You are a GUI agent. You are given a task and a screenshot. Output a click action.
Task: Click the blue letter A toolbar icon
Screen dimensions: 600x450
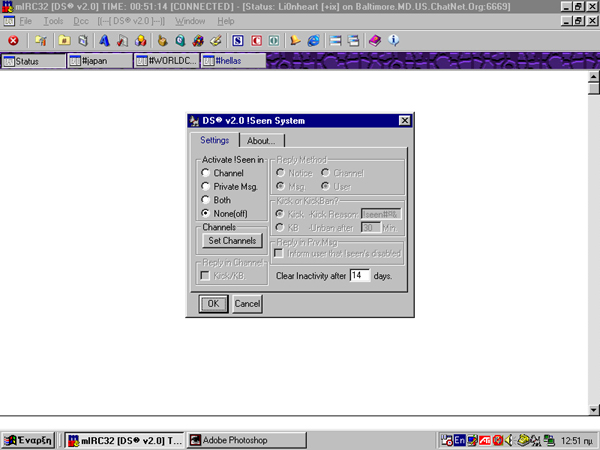pyautogui.click(x=104, y=40)
